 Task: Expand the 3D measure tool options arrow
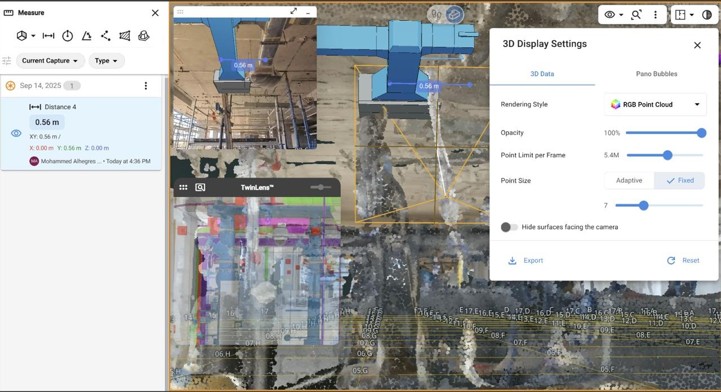coord(33,36)
